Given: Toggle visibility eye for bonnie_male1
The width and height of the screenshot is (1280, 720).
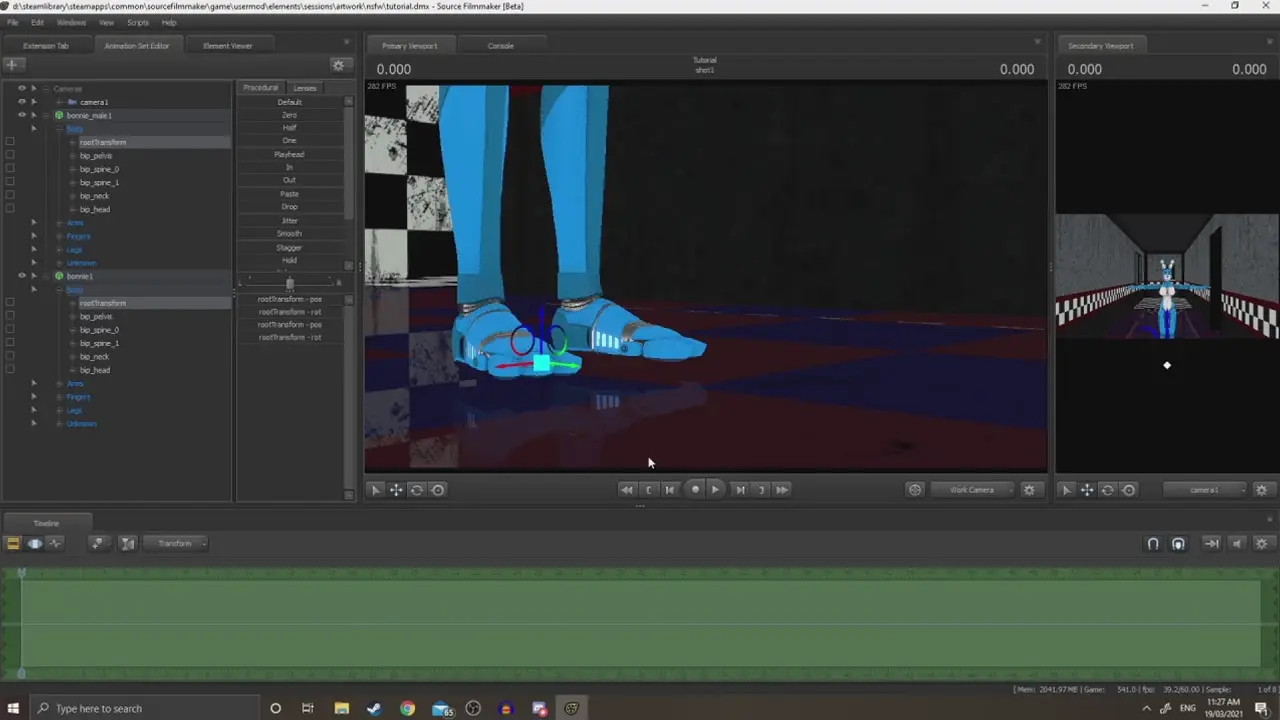Looking at the screenshot, I should point(21,115).
